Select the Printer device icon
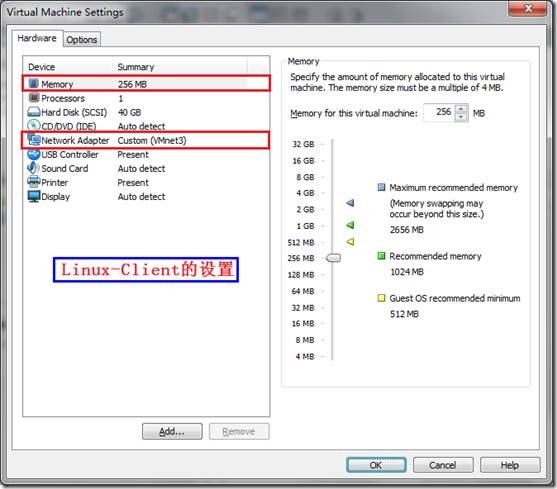The height and width of the screenshot is (489, 557). point(34,182)
